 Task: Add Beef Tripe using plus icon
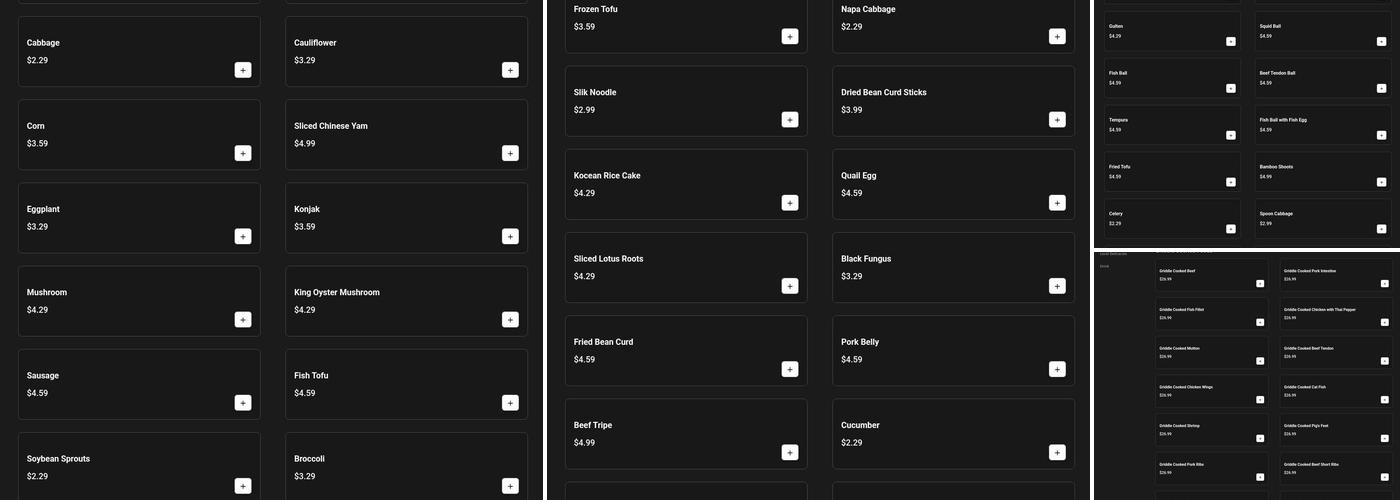pyautogui.click(x=790, y=452)
